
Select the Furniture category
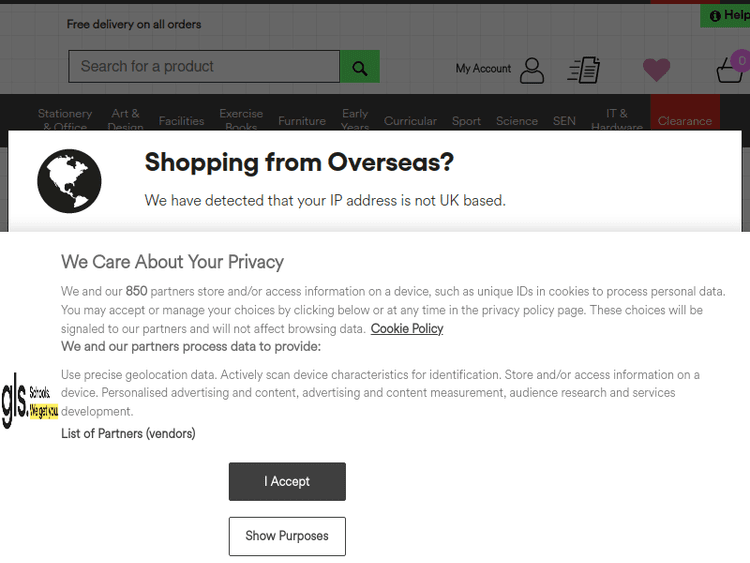coord(302,121)
